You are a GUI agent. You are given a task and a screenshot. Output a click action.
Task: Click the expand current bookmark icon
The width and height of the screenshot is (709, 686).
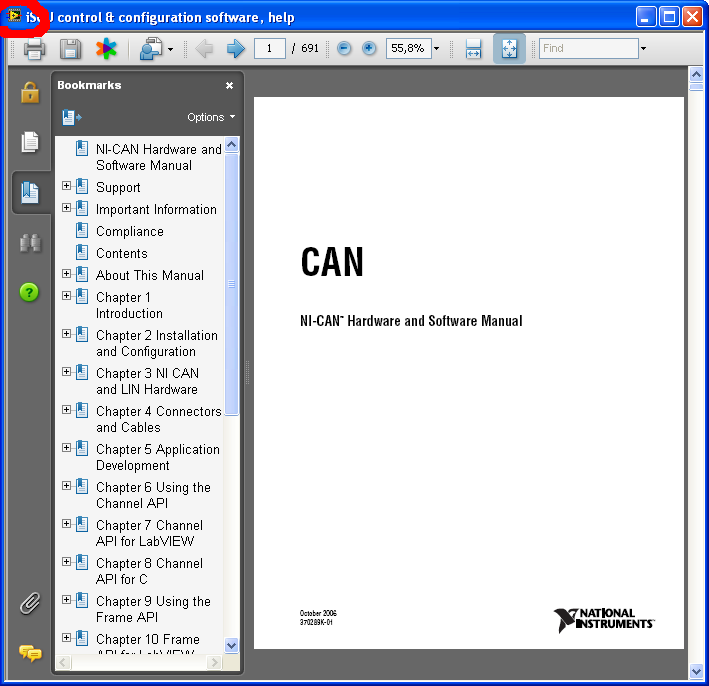pos(71,117)
